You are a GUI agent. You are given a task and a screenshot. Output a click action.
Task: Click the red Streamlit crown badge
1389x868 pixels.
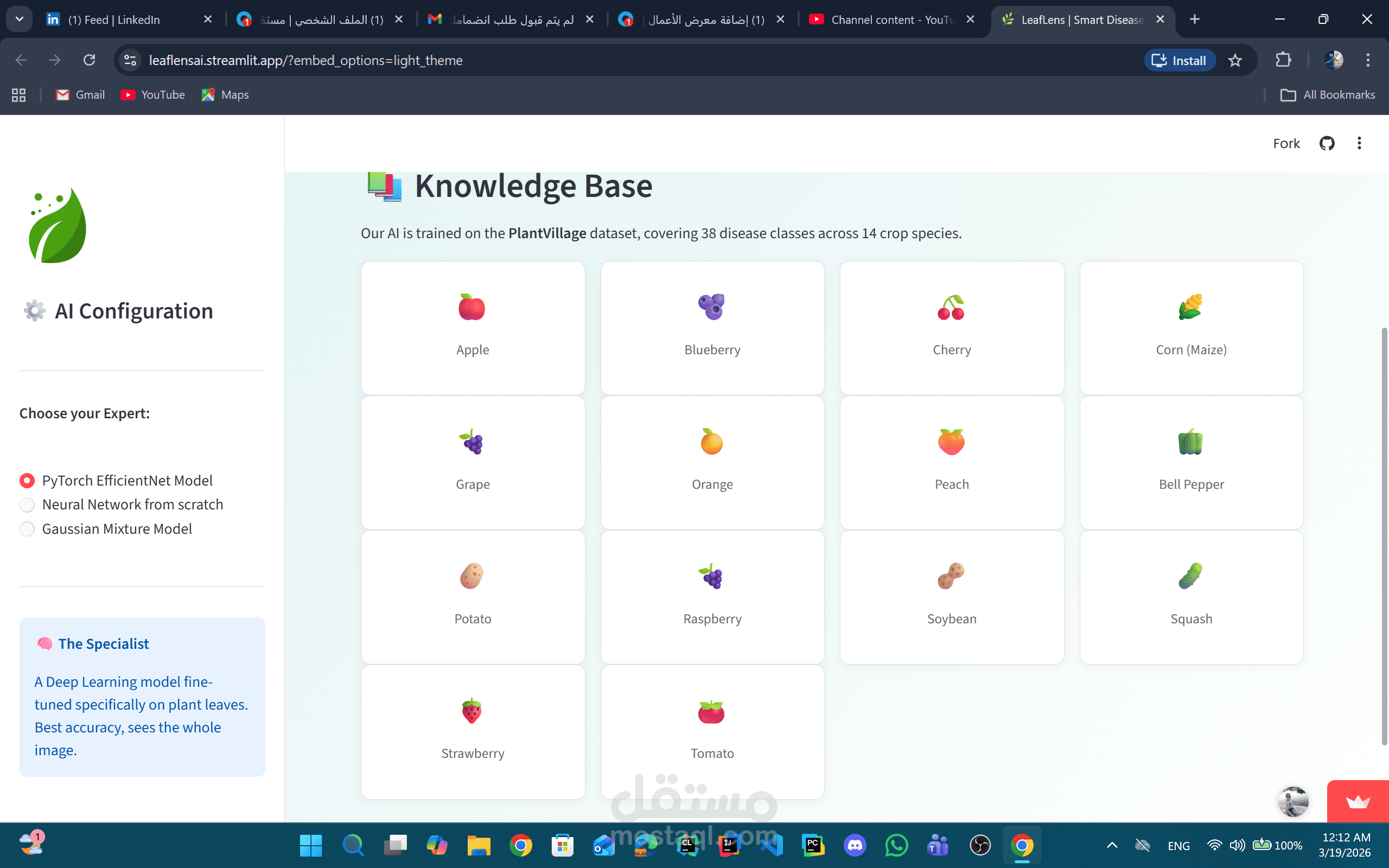pyautogui.click(x=1358, y=801)
